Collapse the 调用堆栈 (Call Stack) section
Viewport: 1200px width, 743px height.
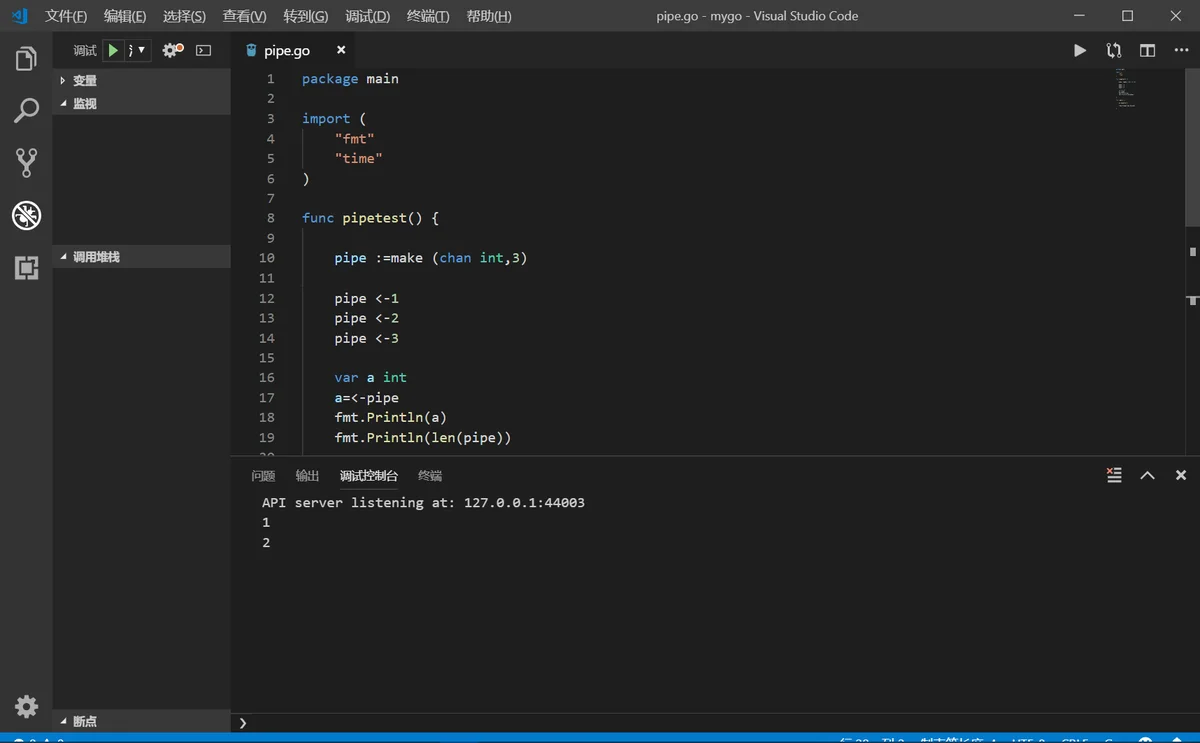(x=141, y=257)
